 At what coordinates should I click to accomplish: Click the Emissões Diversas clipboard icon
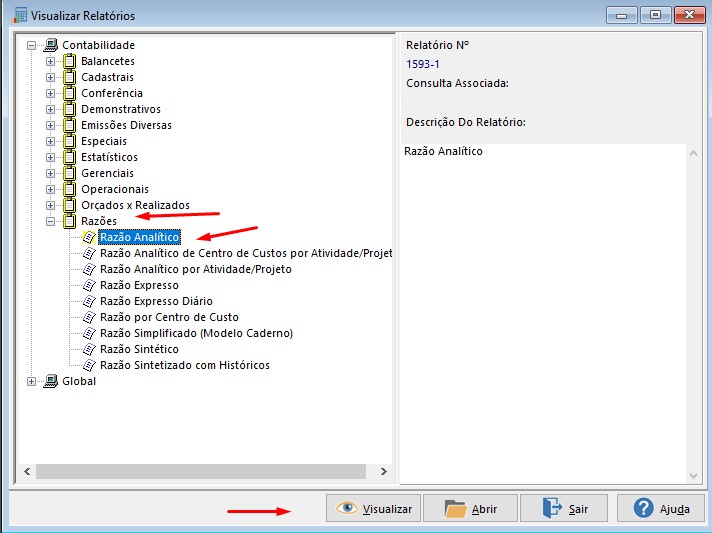69,125
